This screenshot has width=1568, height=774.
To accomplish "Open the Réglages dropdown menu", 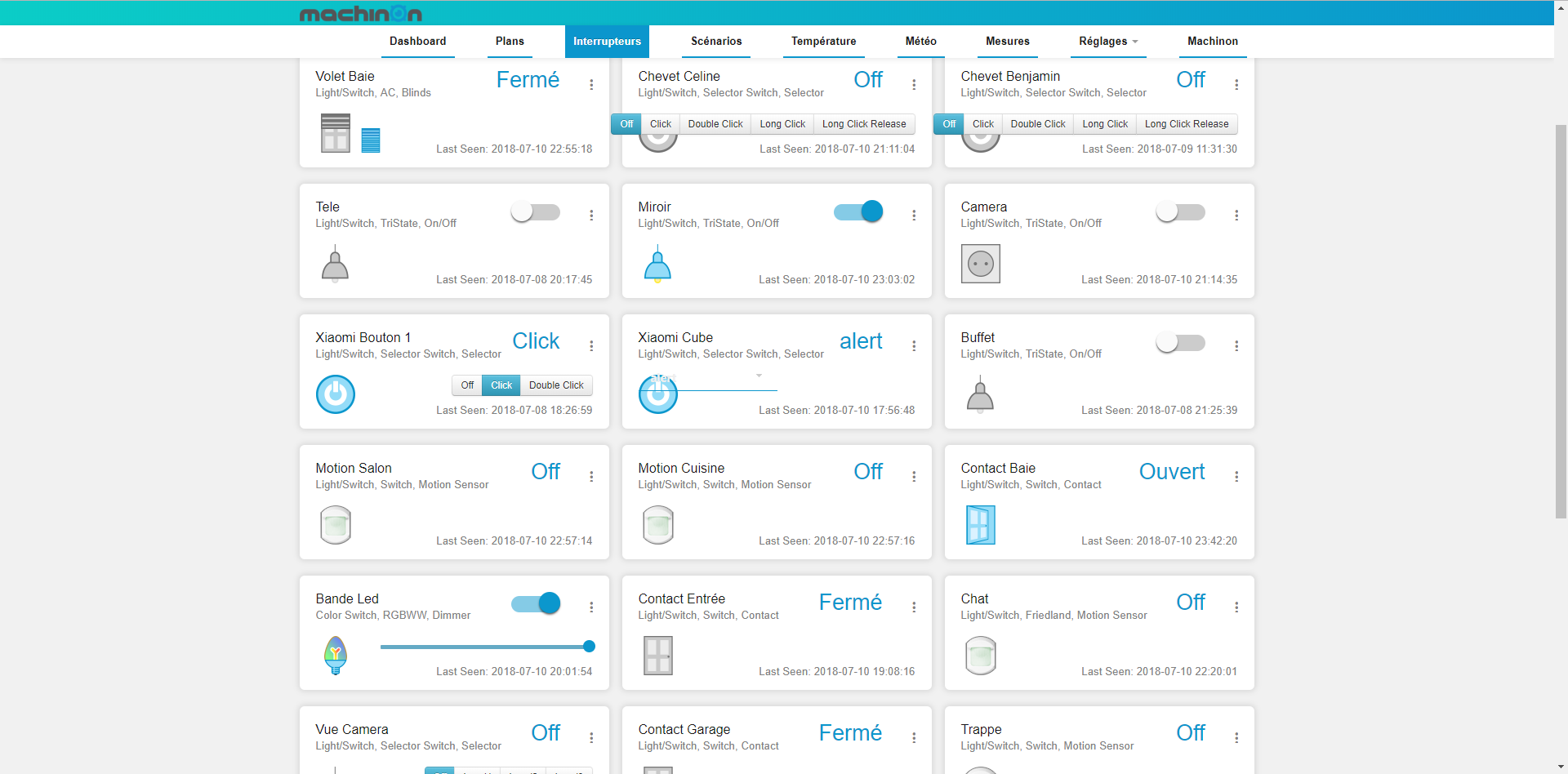I will click(1108, 42).
